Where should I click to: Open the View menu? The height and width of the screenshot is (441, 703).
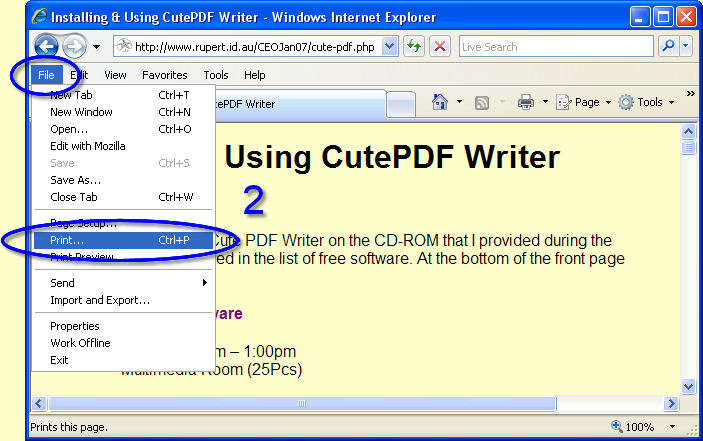tap(115, 75)
